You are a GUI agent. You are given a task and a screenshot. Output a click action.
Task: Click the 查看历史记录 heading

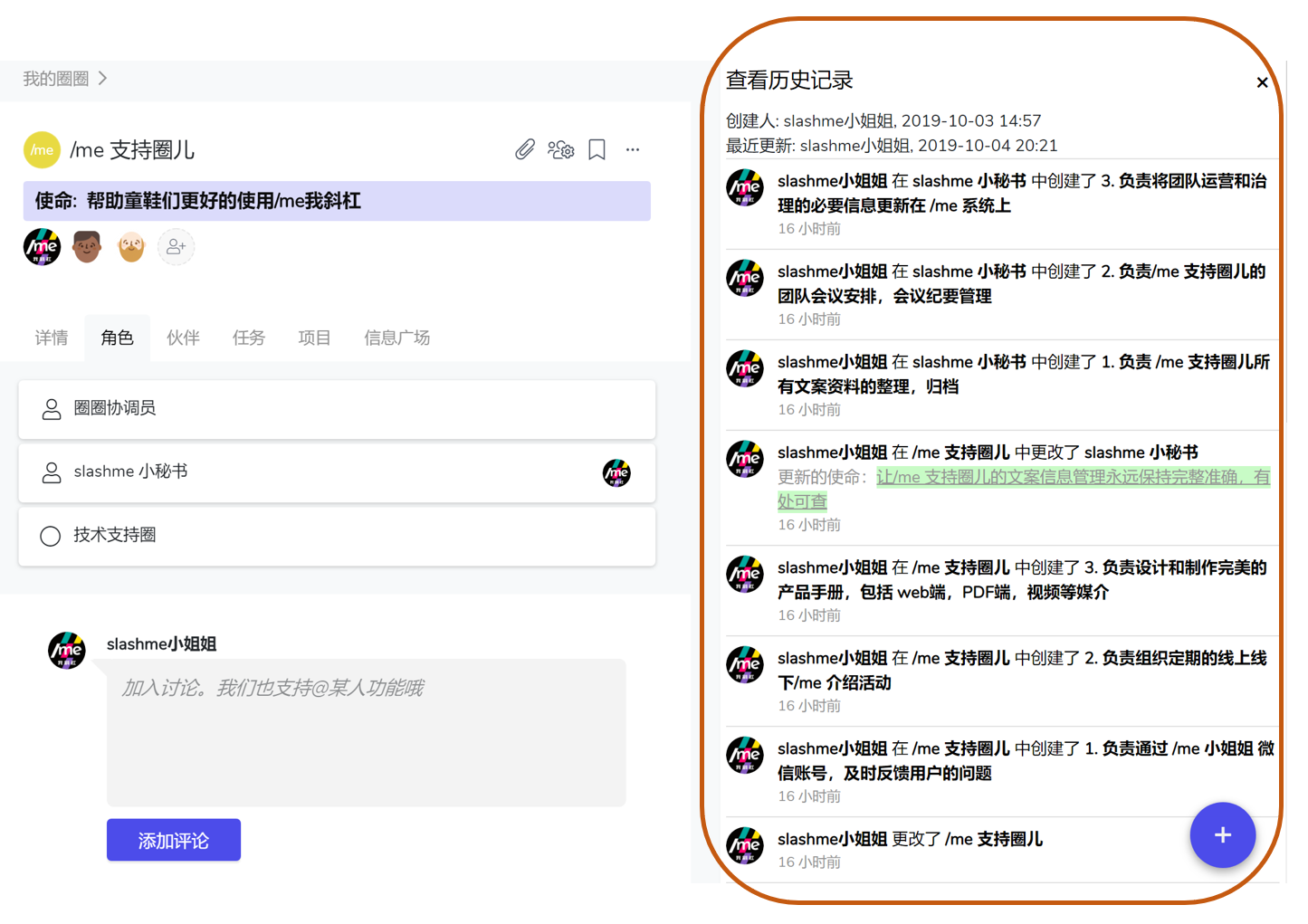point(789,80)
